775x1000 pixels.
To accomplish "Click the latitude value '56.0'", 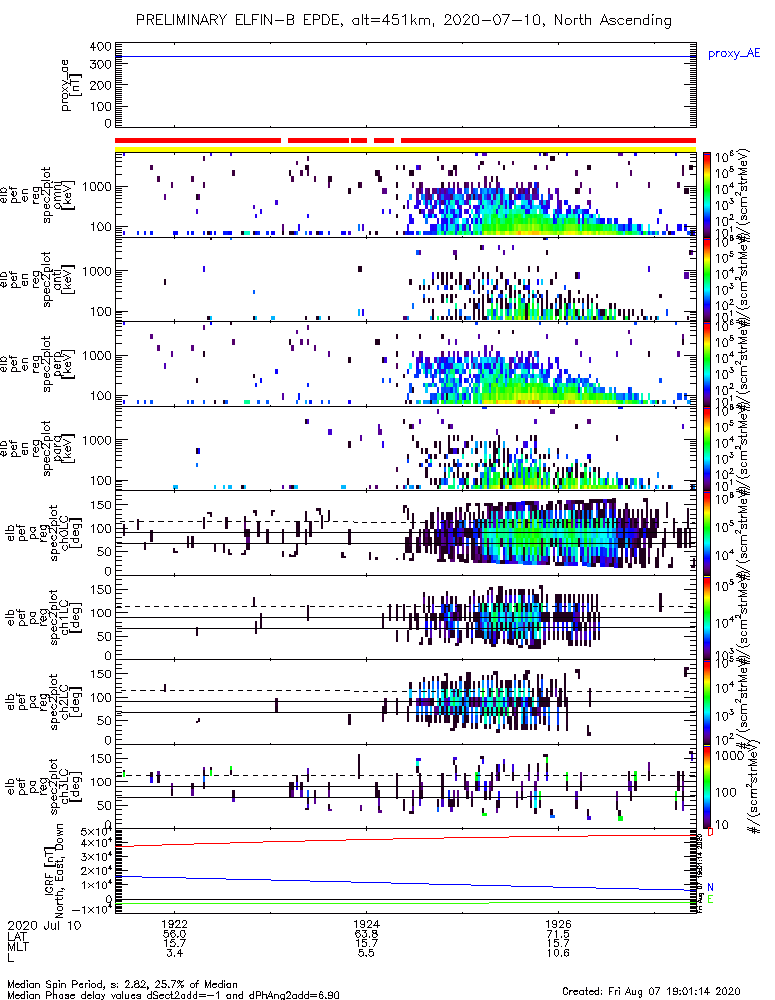I will coord(174,934).
